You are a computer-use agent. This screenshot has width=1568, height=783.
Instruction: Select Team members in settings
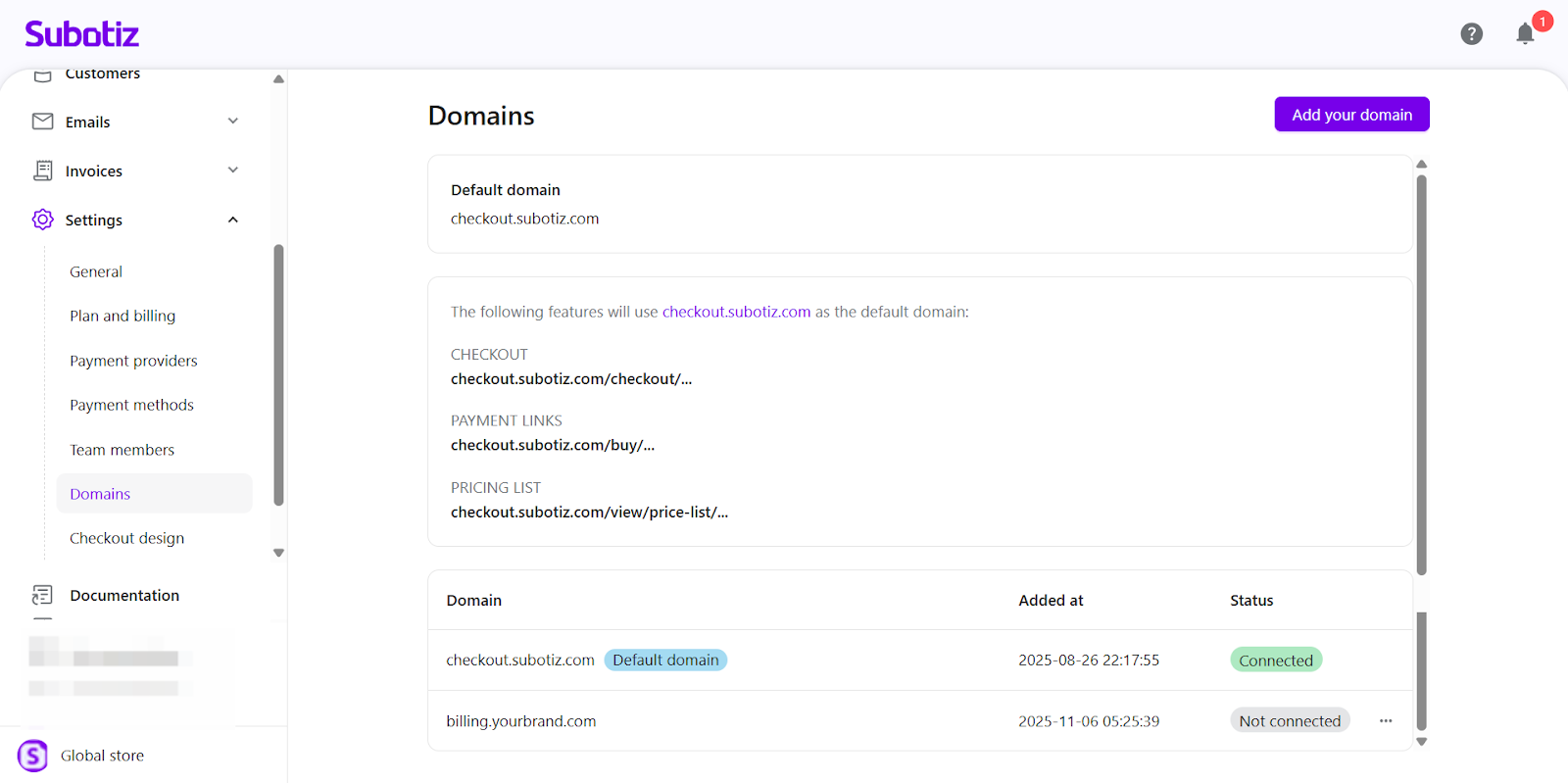click(x=122, y=450)
